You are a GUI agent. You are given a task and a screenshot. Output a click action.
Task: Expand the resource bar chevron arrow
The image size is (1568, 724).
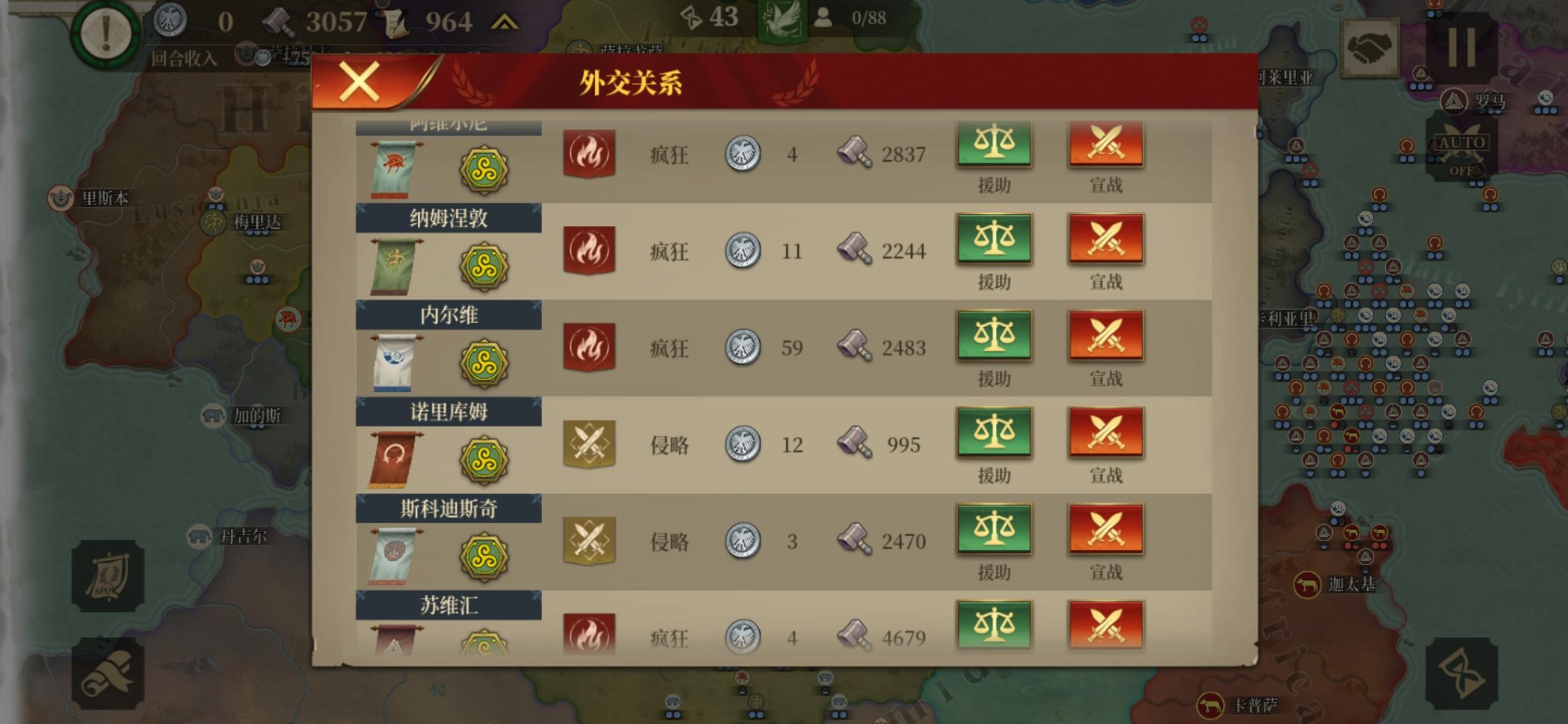(x=504, y=23)
